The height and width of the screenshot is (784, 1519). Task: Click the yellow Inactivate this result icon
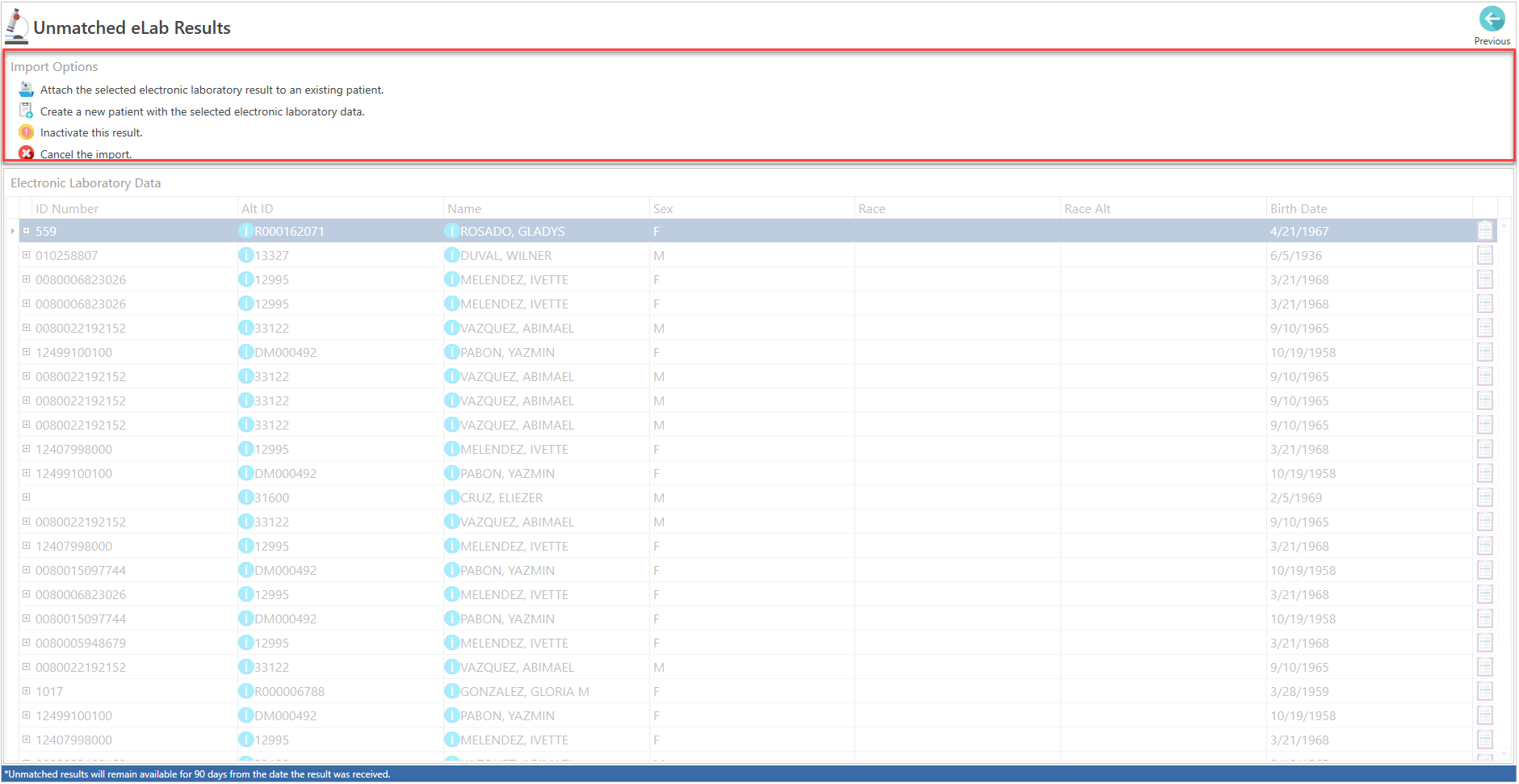coord(25,132)
